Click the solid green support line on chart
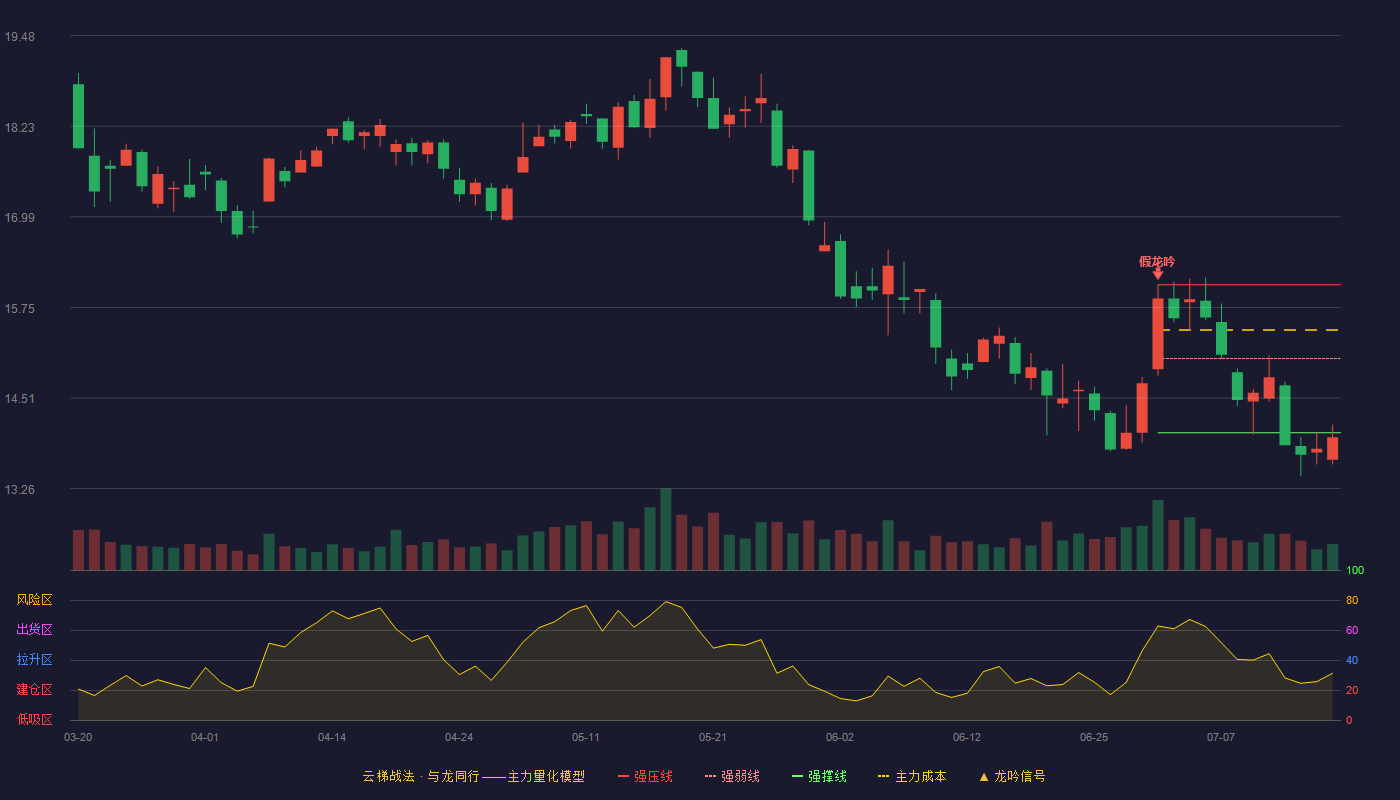Screen dimensions: 1400x800 pos(1249,433)
